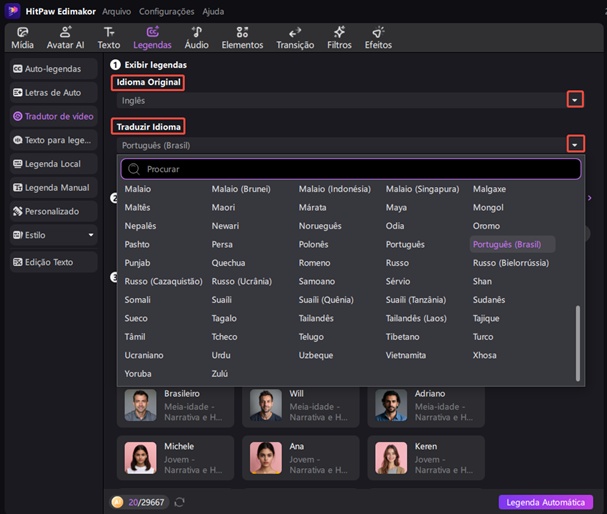The height and width of the screenshot is (514, 607).
Task: Collapse the Traduzir Idioma dropdown arrow
Action: (574, 145)
